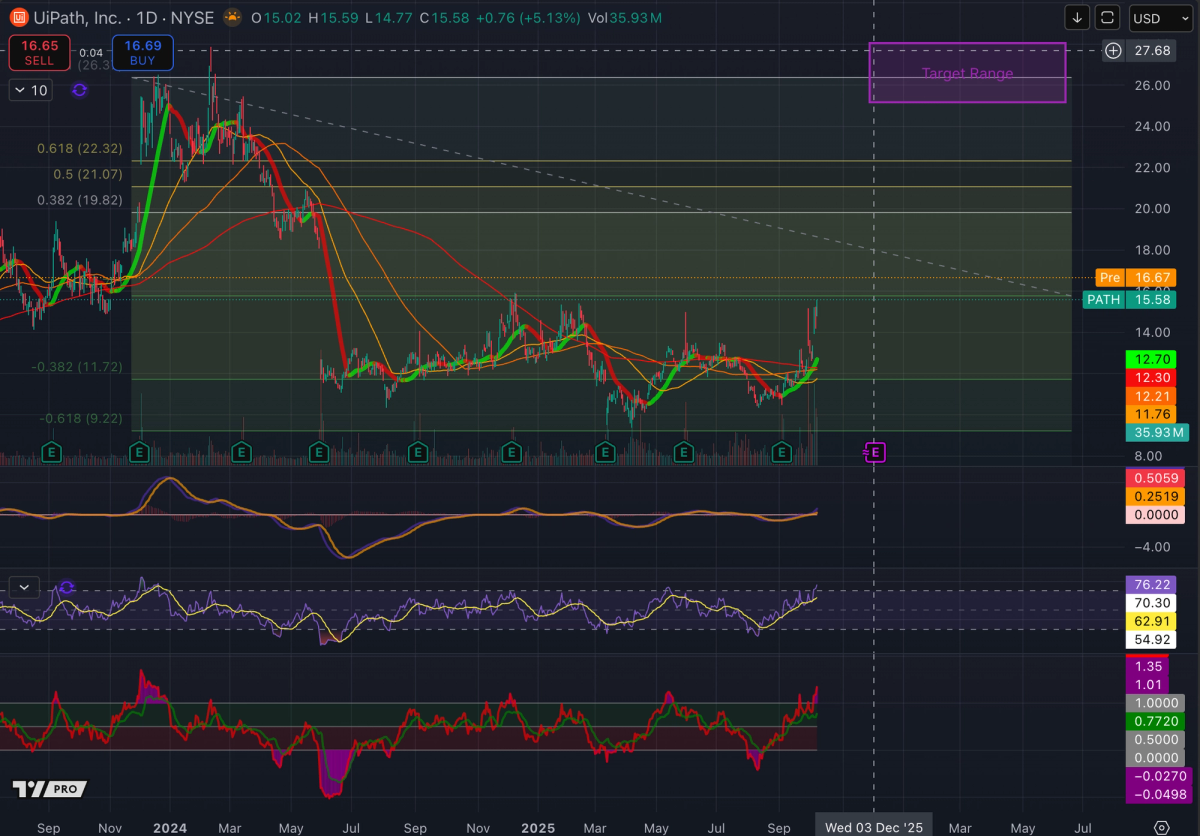Click the orange 0.2519 MACD value label
The width and height of the screenshot is (1200, 836).
[1155, 496]
